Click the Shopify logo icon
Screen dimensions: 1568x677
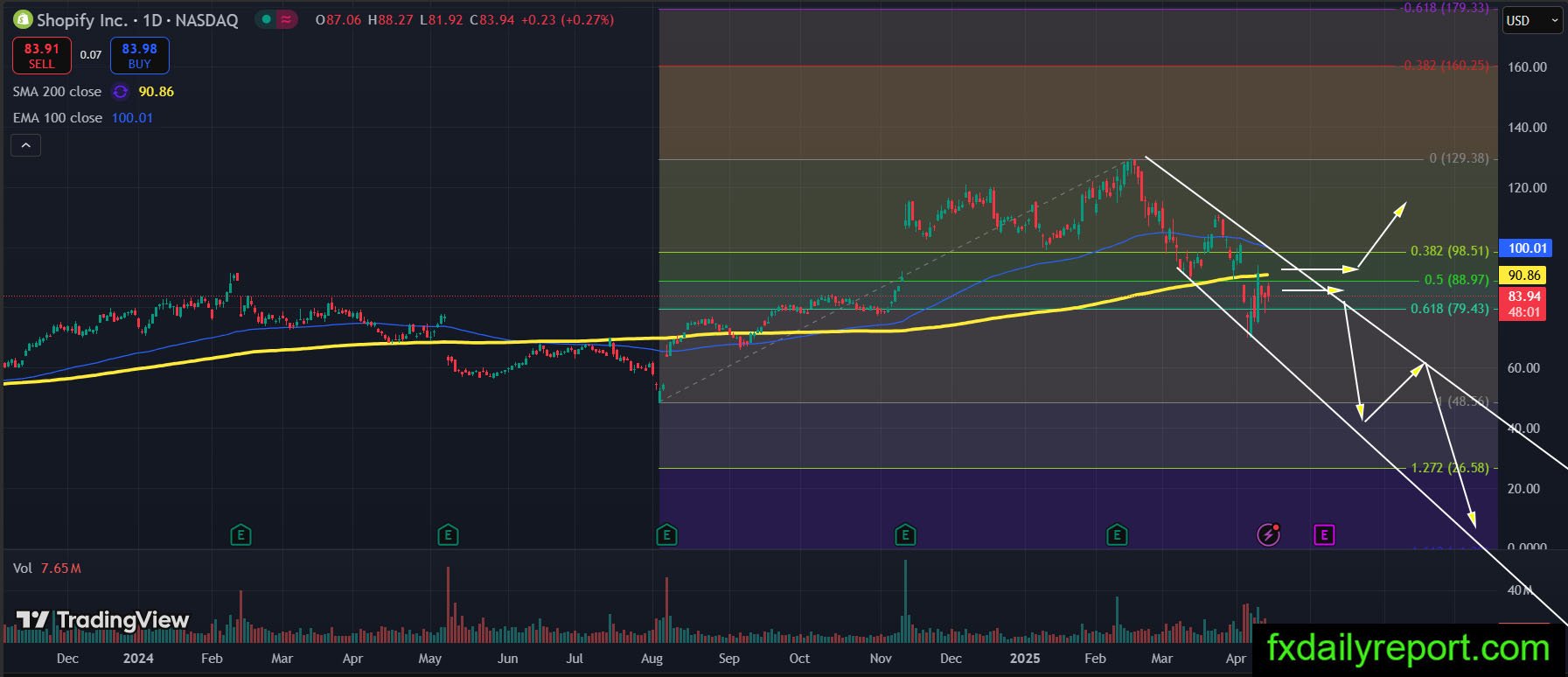click(x=22, y=19)
